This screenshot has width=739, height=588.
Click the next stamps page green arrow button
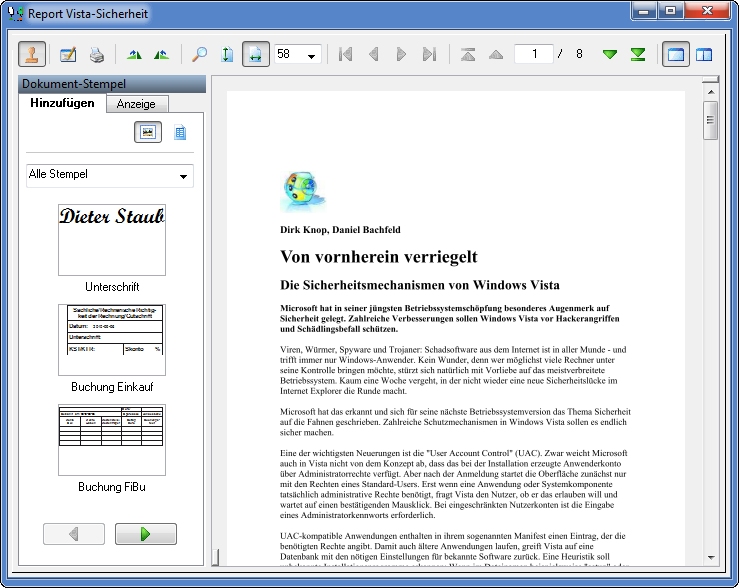click(x=146, y=534)
